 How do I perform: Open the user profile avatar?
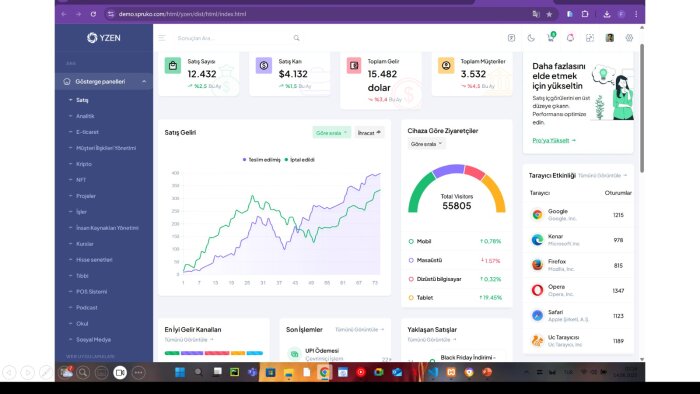pyautogui.click(x=609, y=38)
